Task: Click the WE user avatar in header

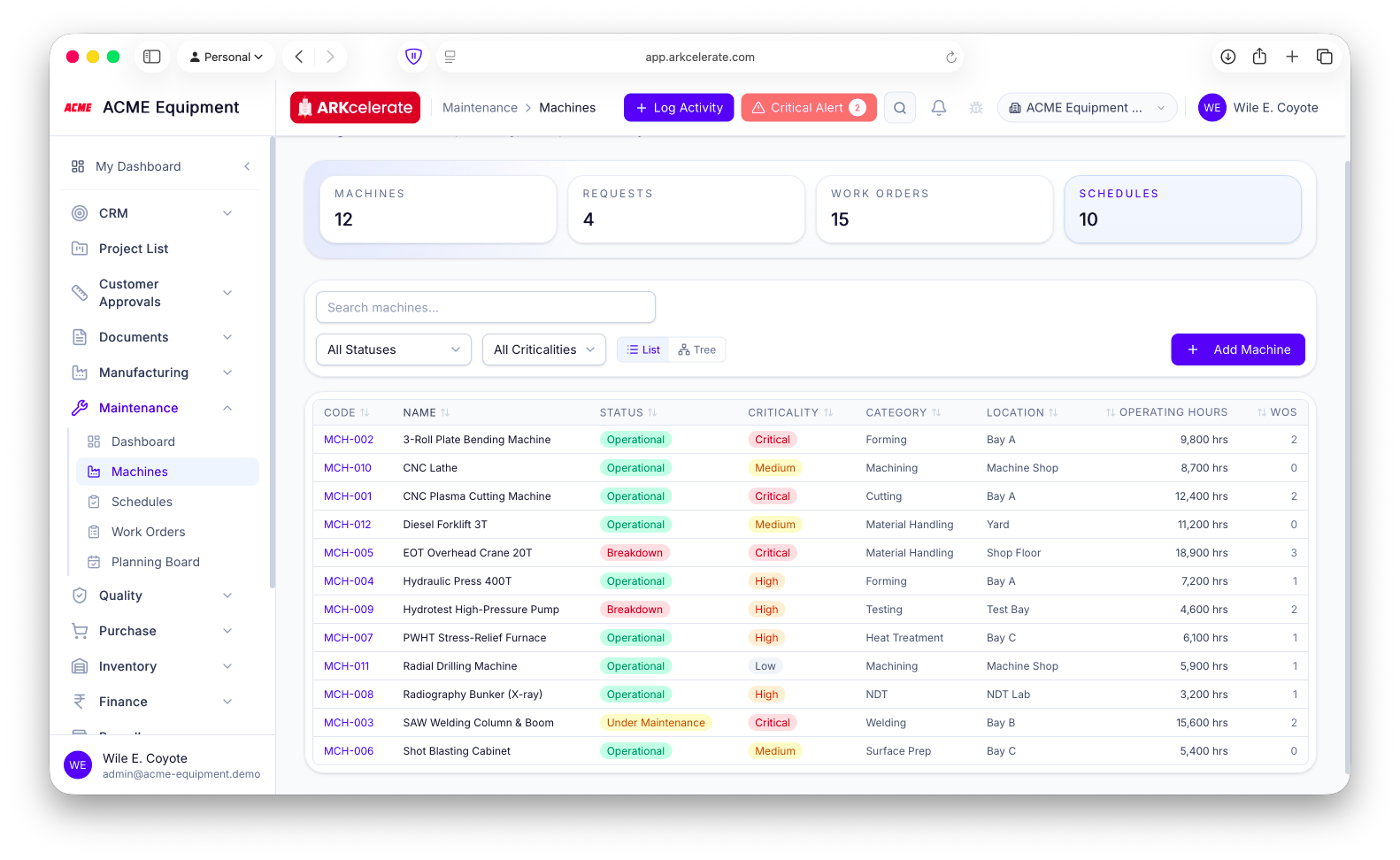Action: 1212,108
